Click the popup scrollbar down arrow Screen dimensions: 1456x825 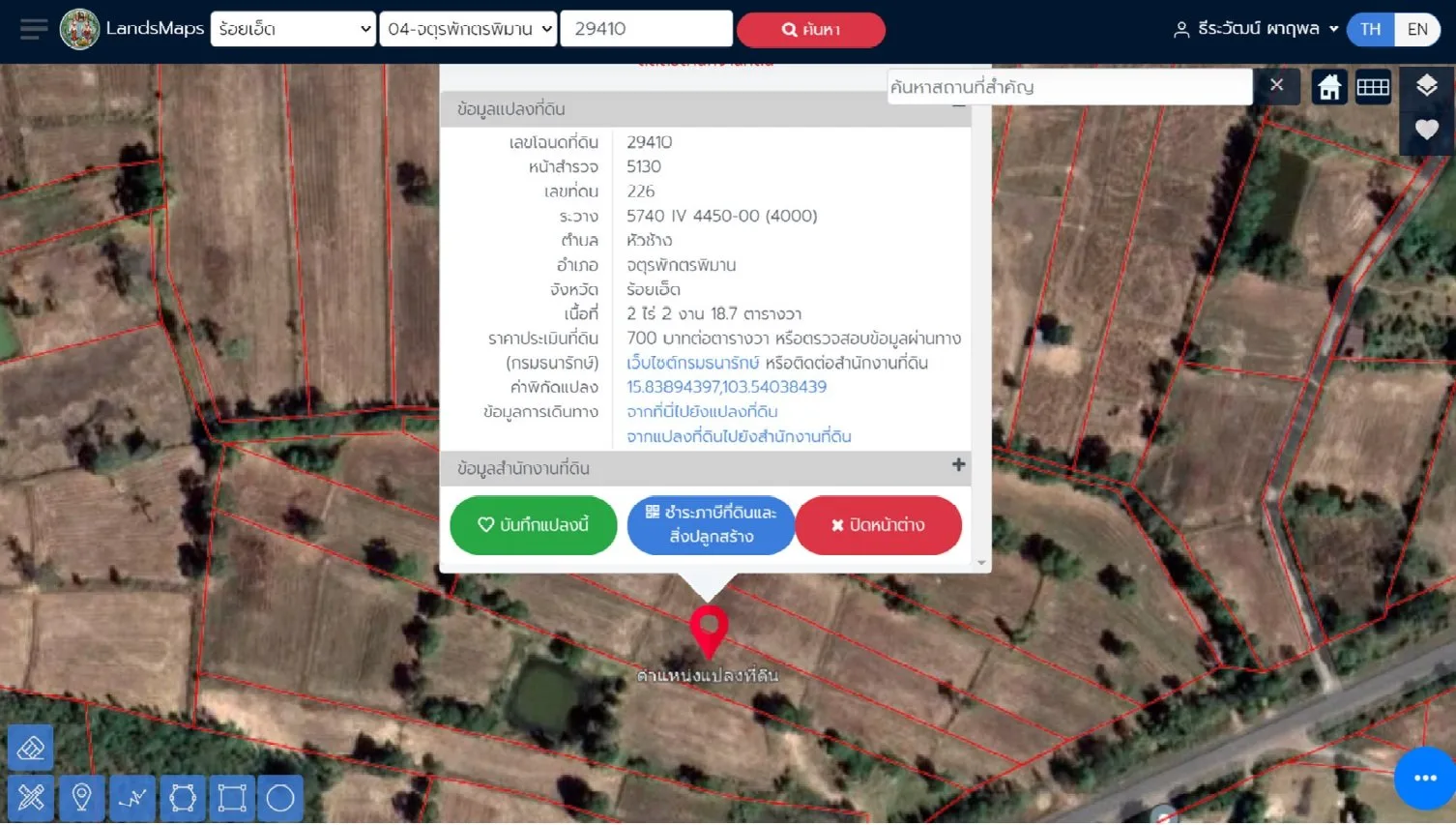pyautogui.click(x=981, y=562)
